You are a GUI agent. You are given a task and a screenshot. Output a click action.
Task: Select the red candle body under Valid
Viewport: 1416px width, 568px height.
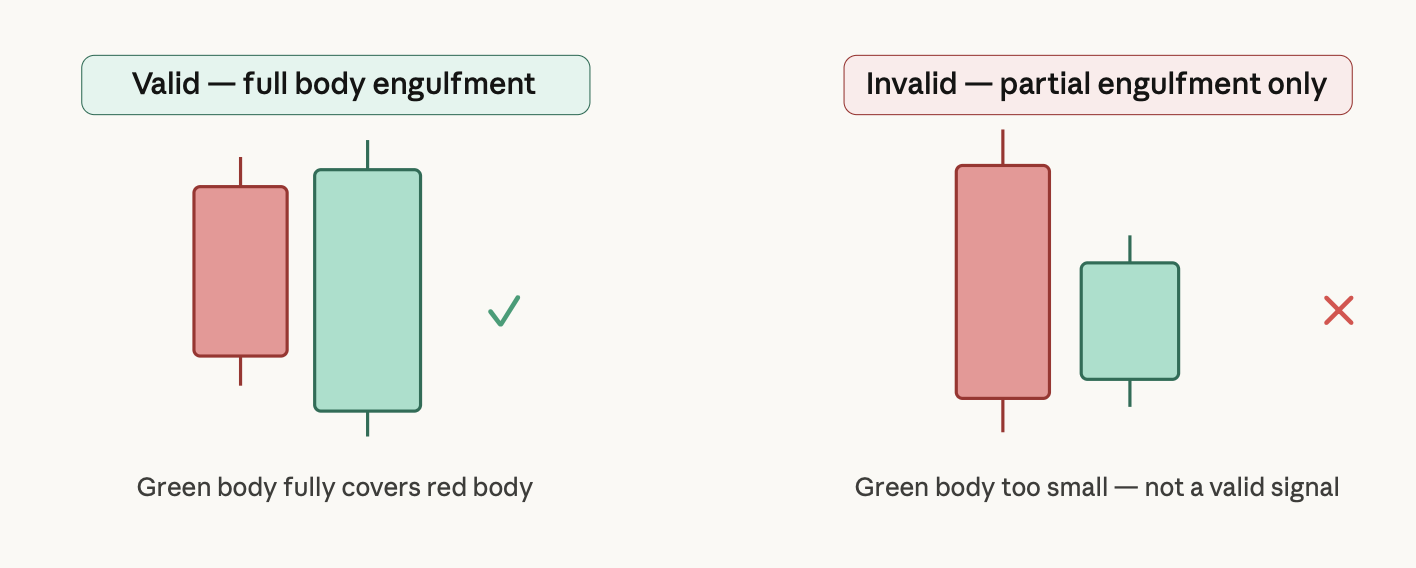[241, 271]
